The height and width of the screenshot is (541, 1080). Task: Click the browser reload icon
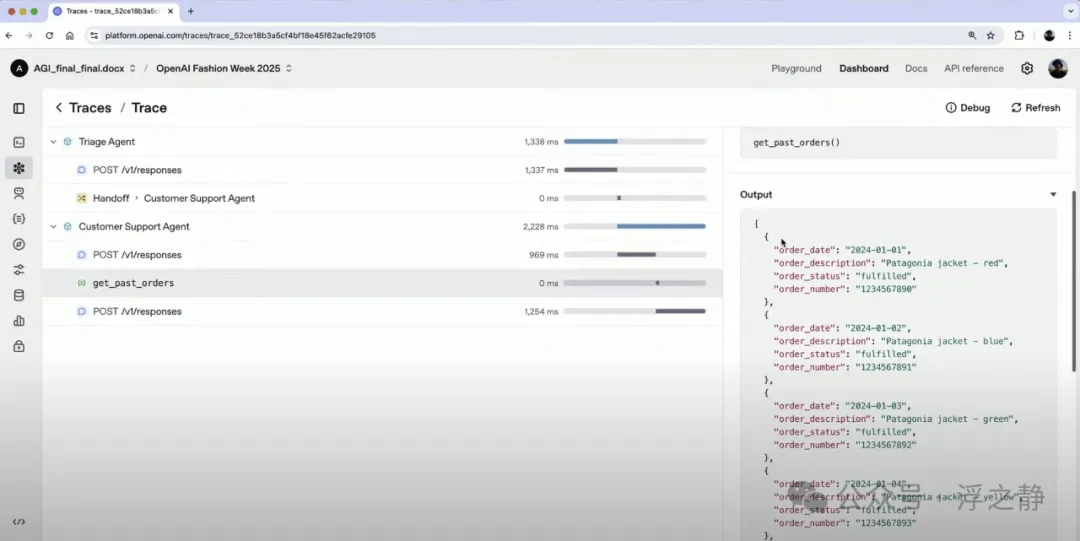[49, 35]
